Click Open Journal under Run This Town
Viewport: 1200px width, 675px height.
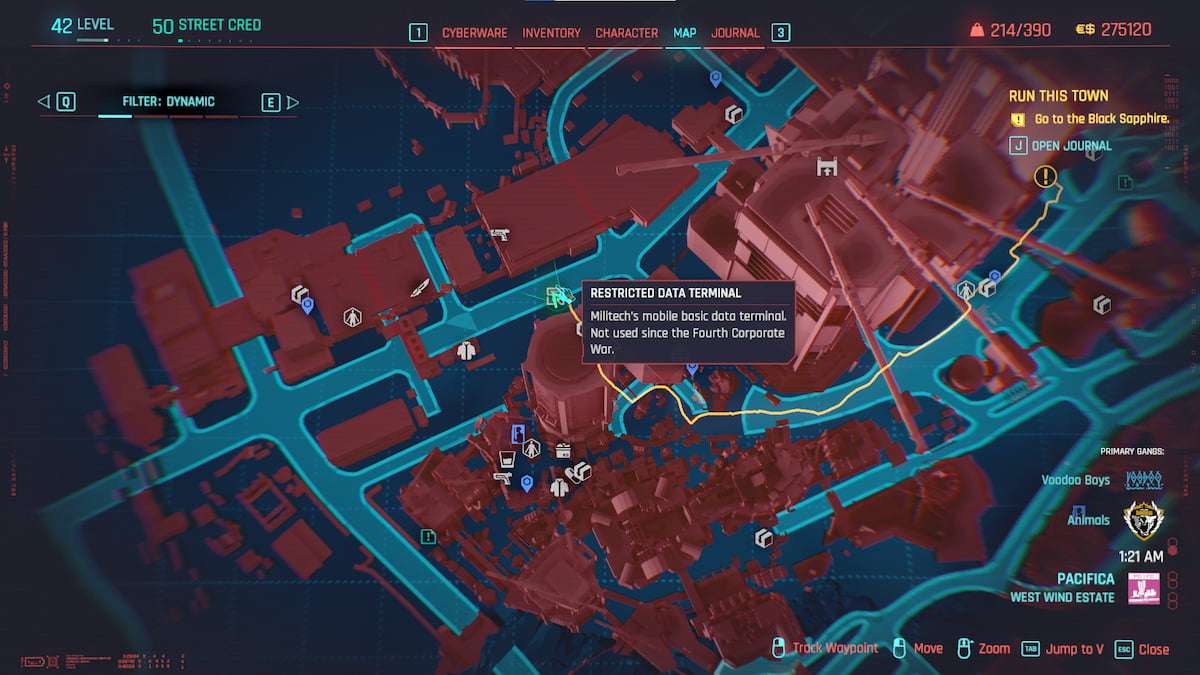1074,145
